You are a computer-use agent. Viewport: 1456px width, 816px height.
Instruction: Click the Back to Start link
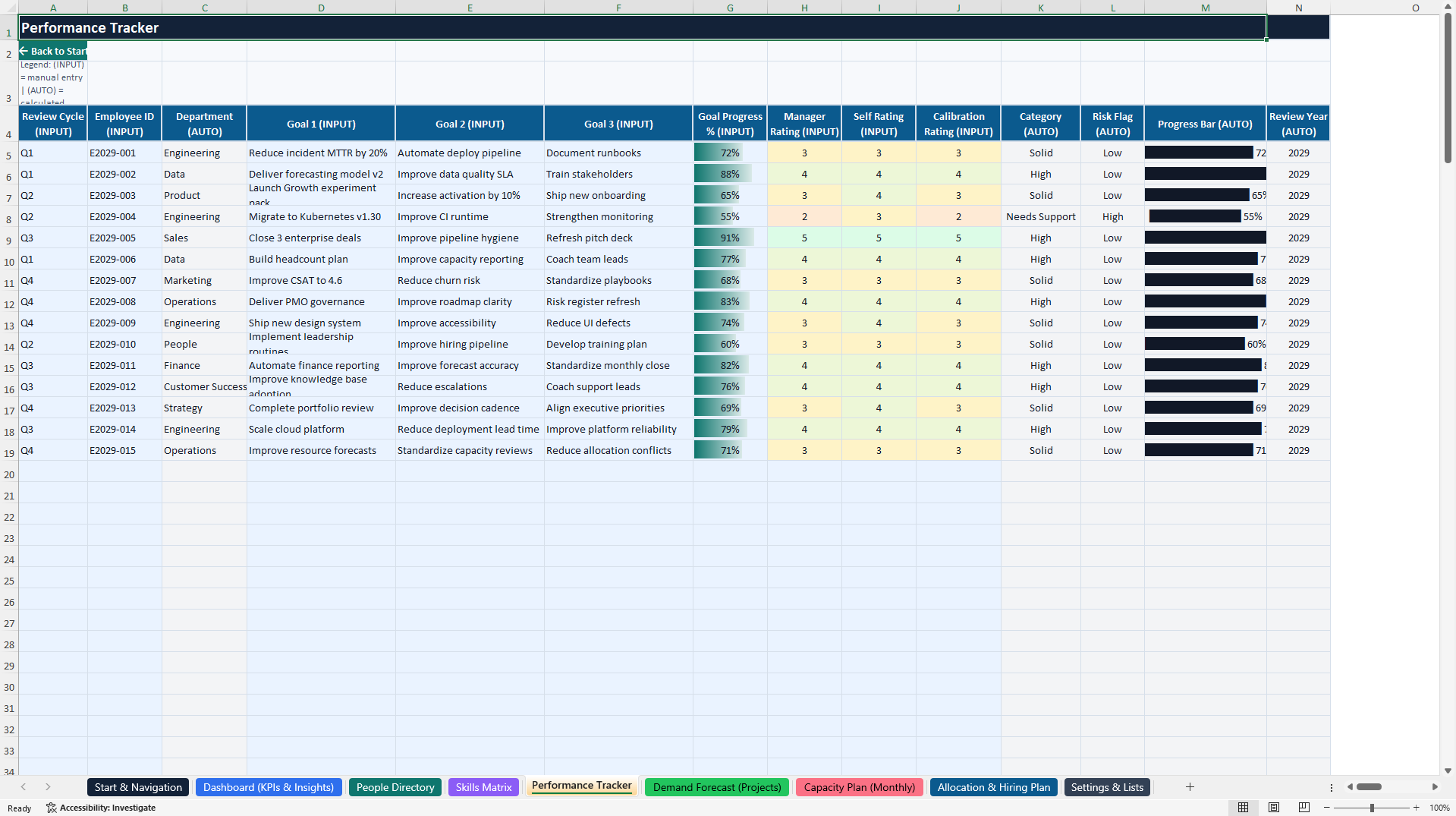53,51
